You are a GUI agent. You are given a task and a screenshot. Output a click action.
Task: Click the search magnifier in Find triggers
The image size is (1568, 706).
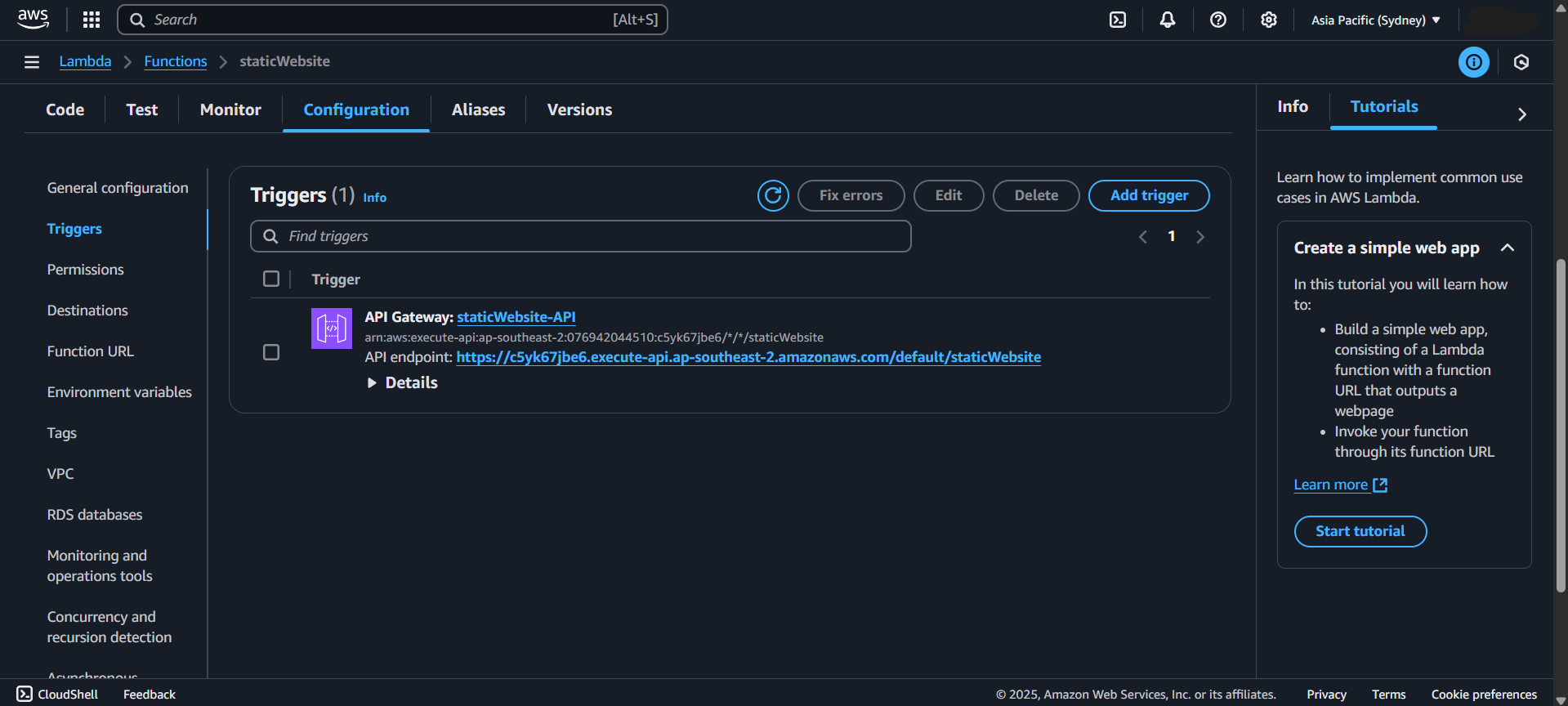pyautogui.click(x=270, y=236)
